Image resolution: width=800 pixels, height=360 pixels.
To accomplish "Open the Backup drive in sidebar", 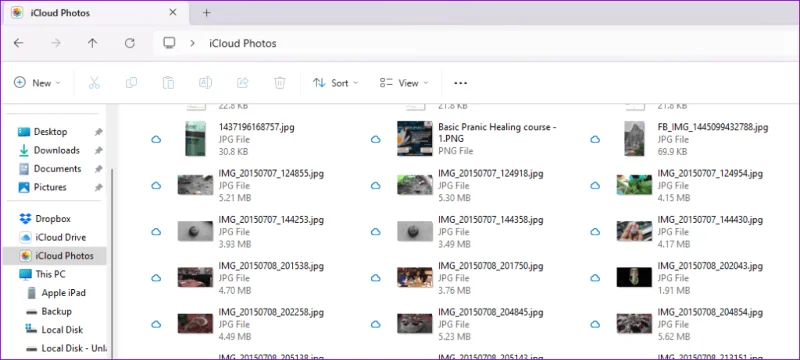I will click(x=56, y=311).
